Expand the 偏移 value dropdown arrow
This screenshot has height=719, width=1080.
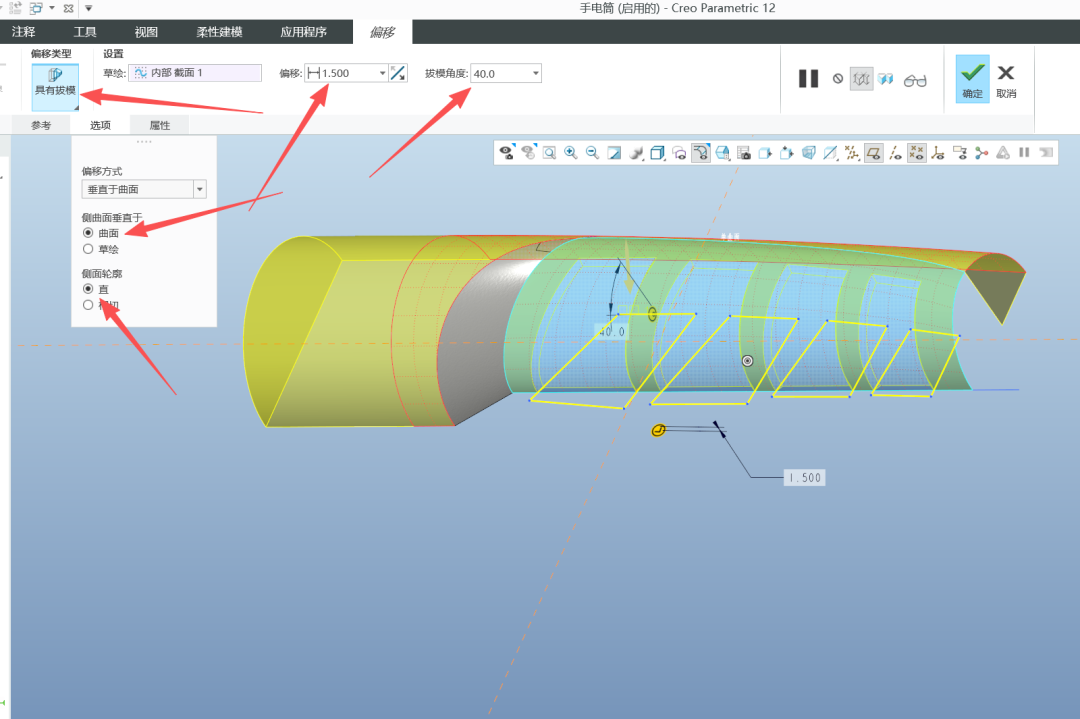click(x=382, y=73)
